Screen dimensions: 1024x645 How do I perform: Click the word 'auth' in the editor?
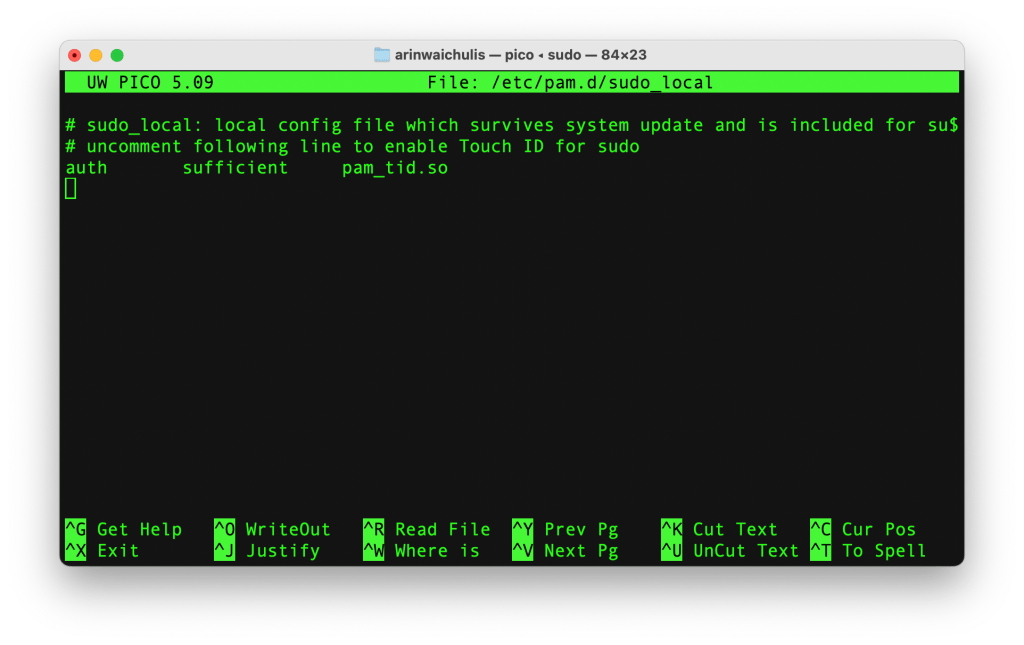(x=86, y=168)
